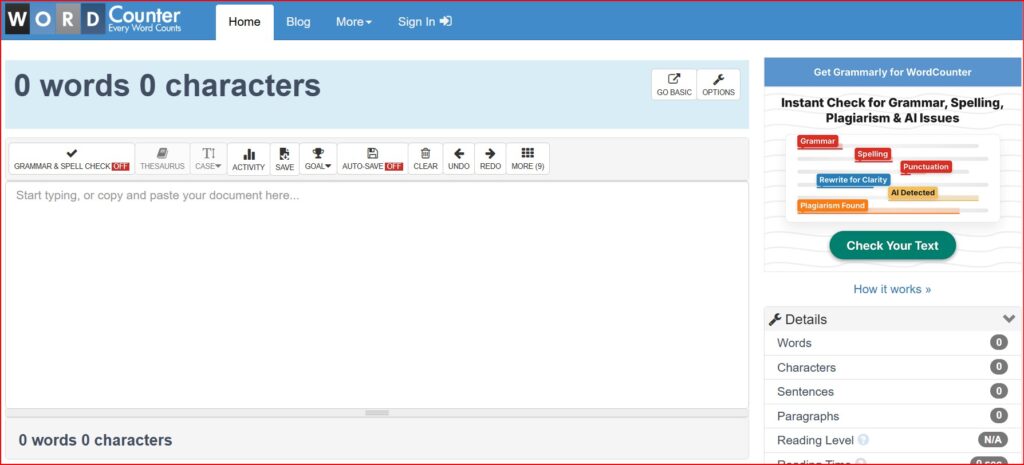Clear the text with trash icon

click(426, 159)
